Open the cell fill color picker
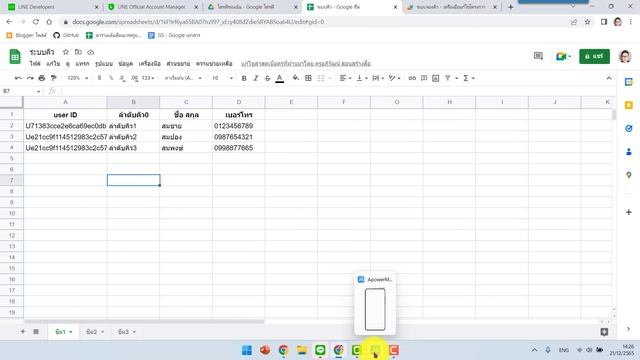The image size is (640, 360). [x=296, y=78]
